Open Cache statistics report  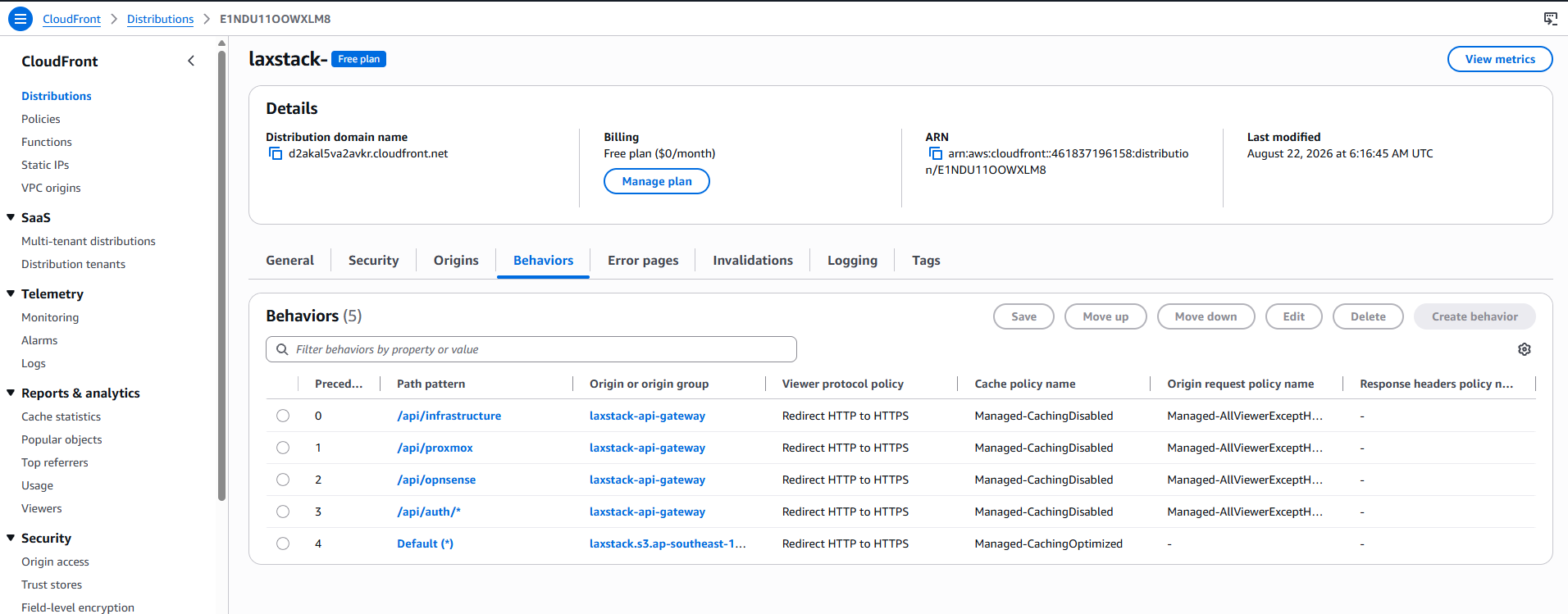coord(61,416)
